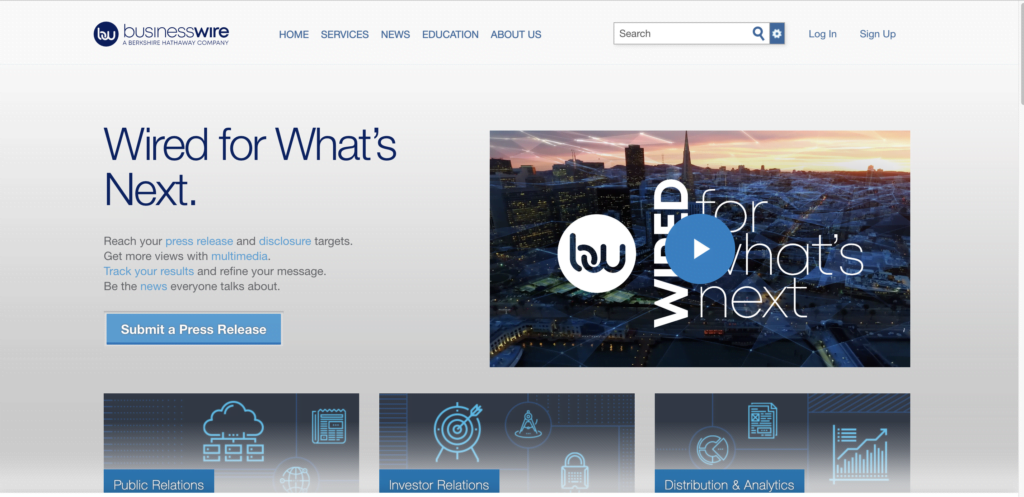Click the Business Wire logo

[161, 34]
